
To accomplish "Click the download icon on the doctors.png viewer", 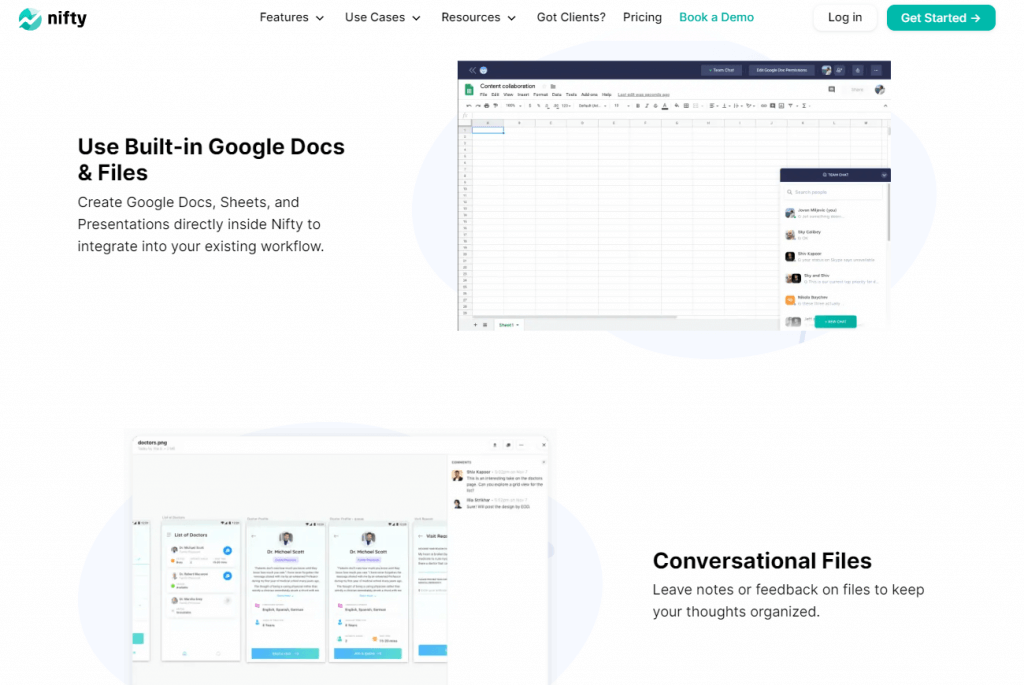I will (494, 445).
